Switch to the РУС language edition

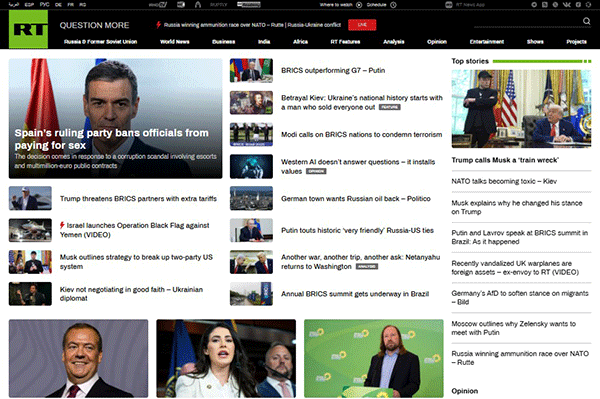coord(44,5)
